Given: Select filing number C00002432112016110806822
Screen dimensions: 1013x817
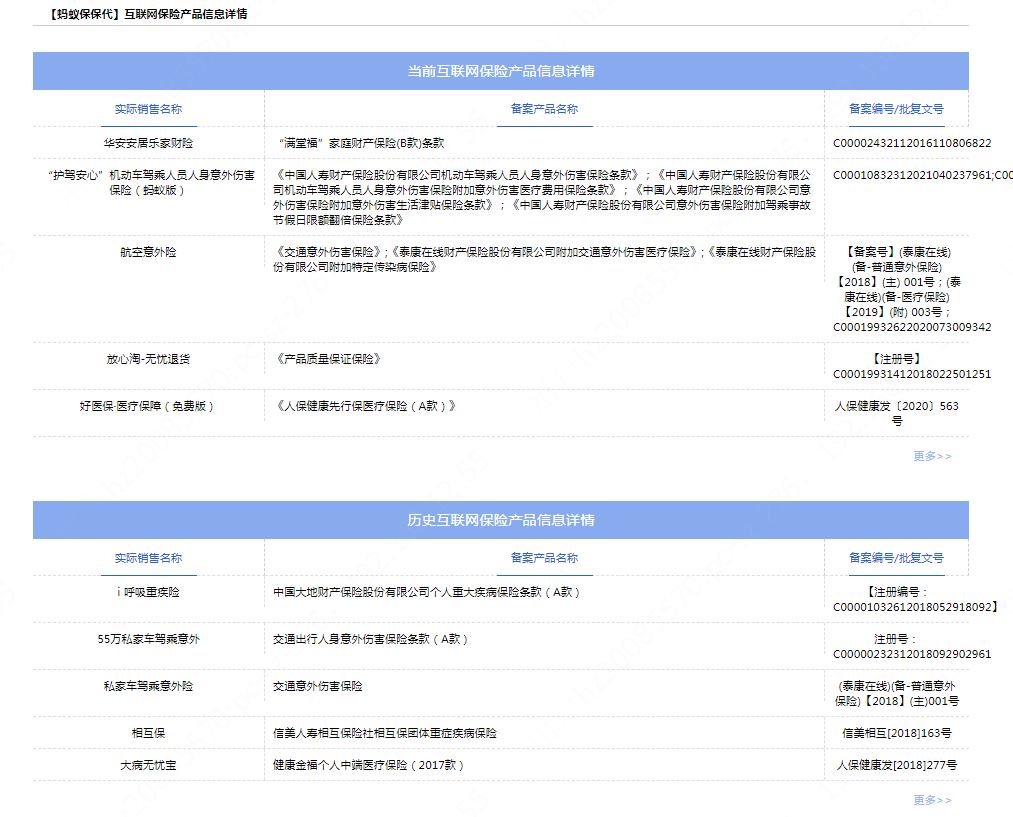Looking at the screenshot, I should coord(912,143).
